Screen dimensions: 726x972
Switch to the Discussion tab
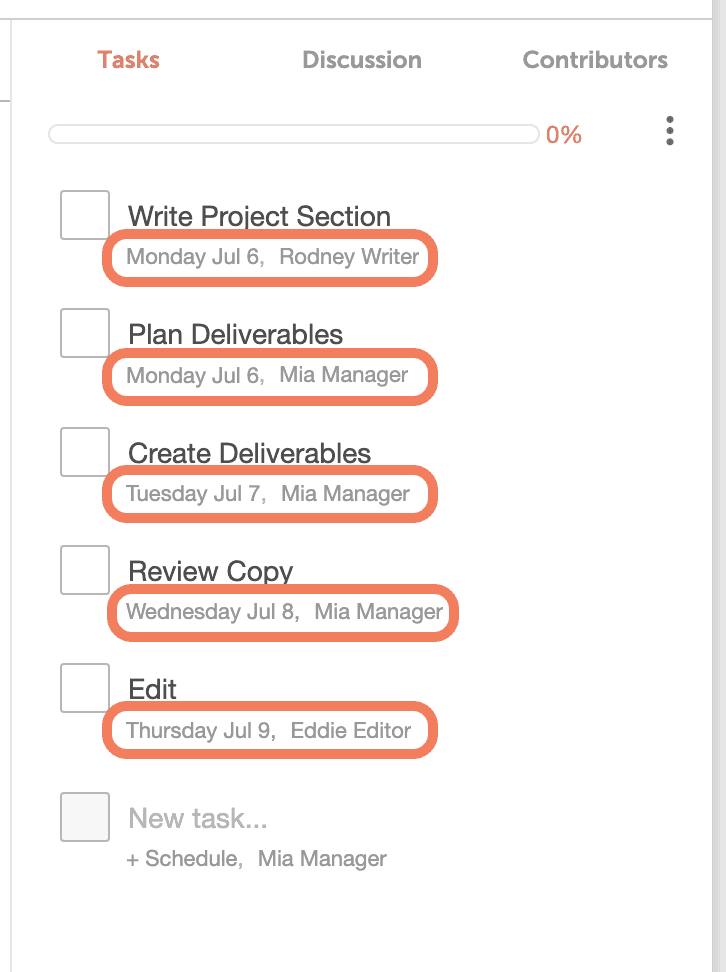point(361,60)
